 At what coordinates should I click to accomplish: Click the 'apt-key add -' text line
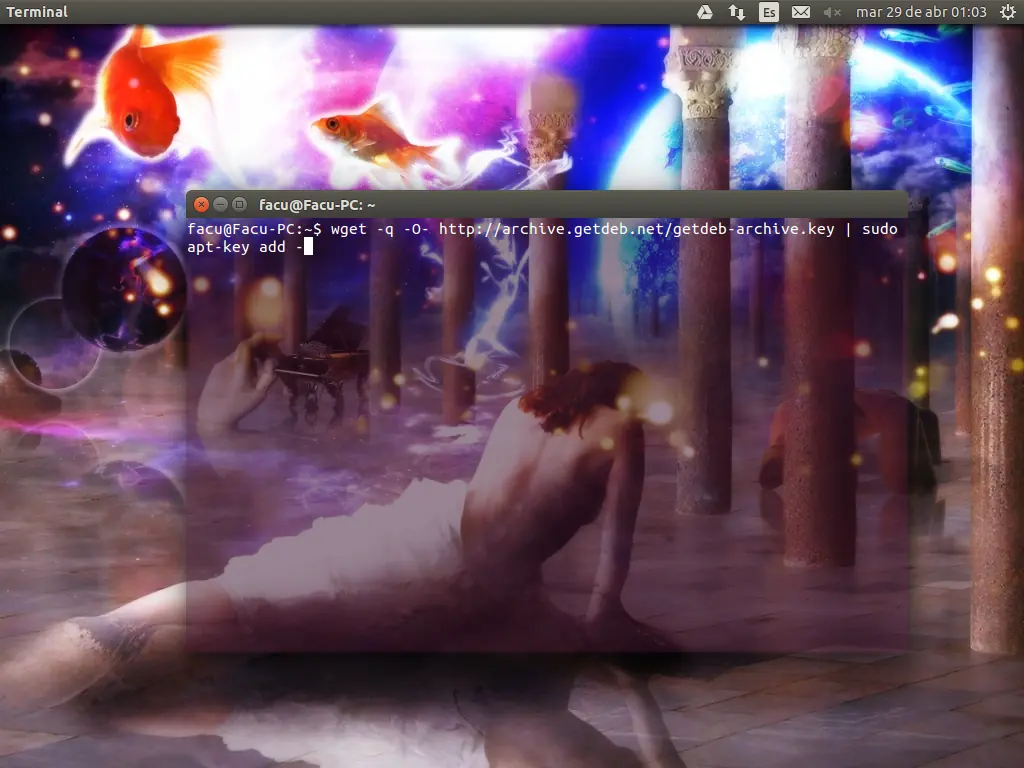[x=245, y=248]
